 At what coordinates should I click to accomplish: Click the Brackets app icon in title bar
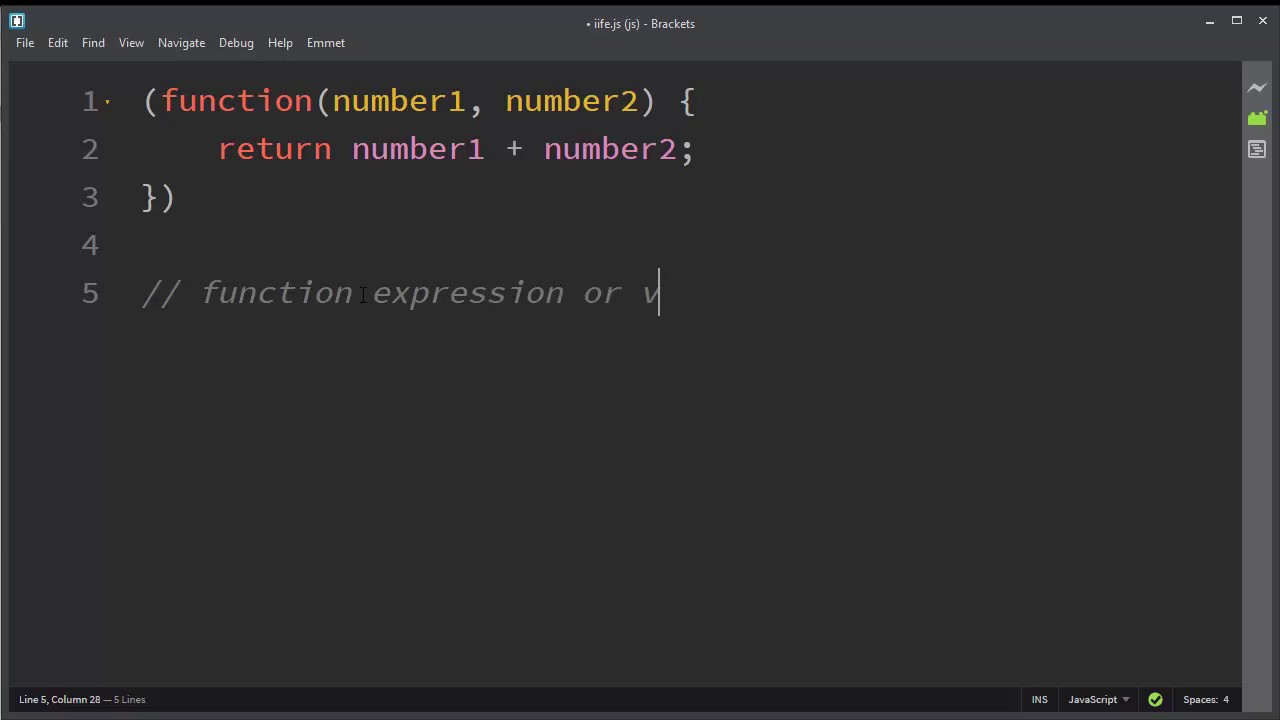coord(17,20)
